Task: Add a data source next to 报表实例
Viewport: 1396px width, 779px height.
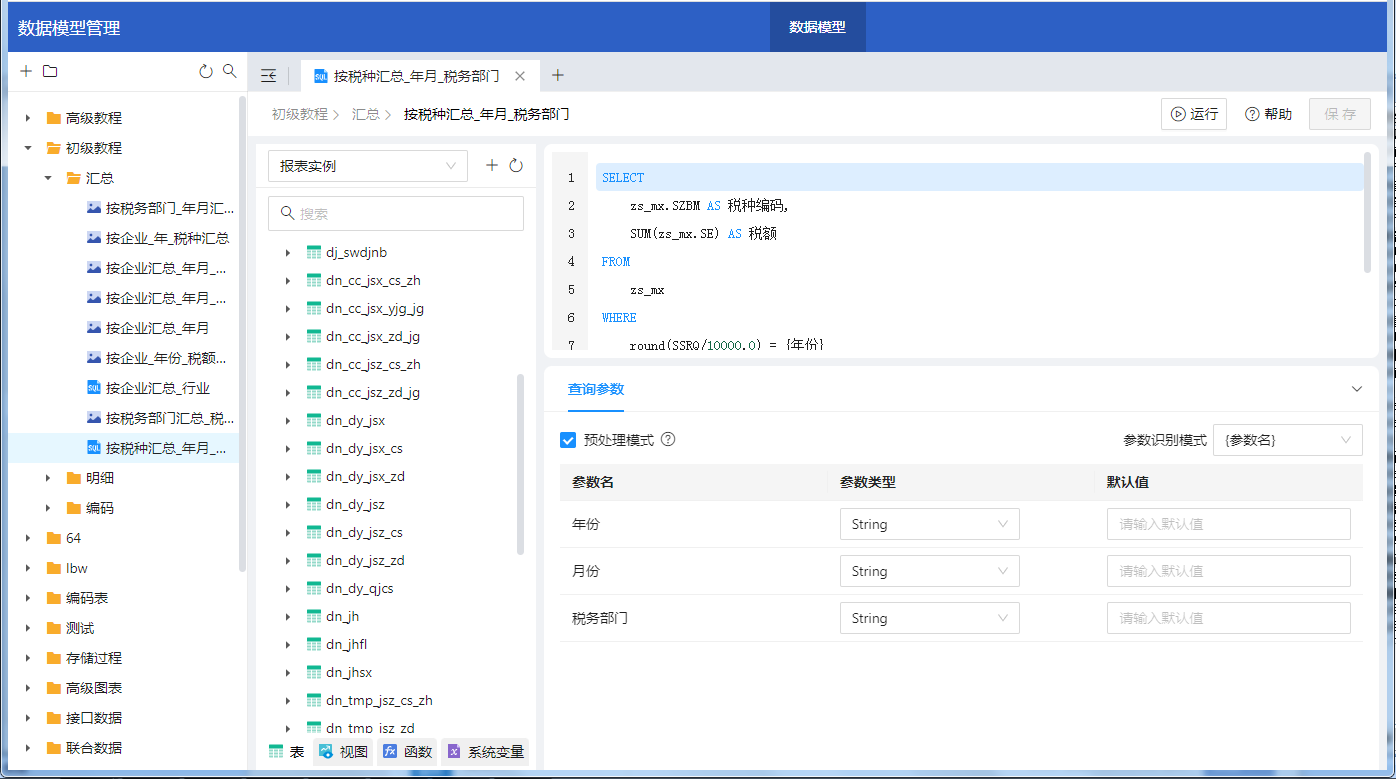Action: tap(492, 166)
